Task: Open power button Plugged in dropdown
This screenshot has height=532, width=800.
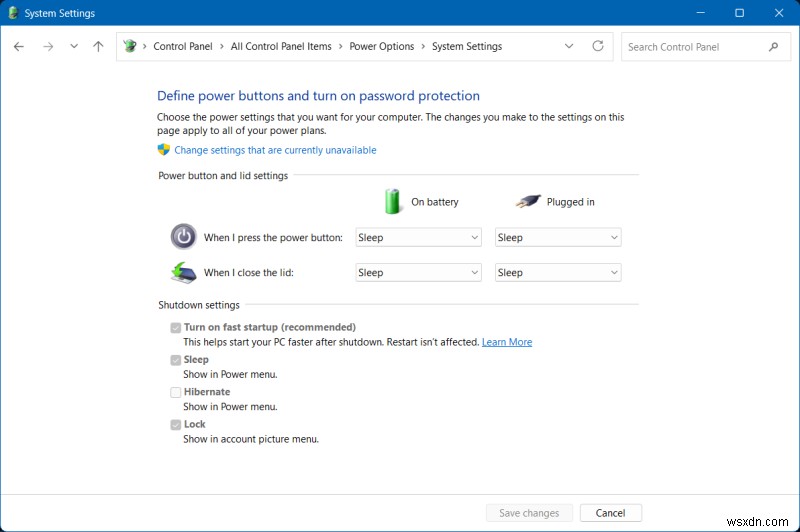Action: tap(558, 237)
